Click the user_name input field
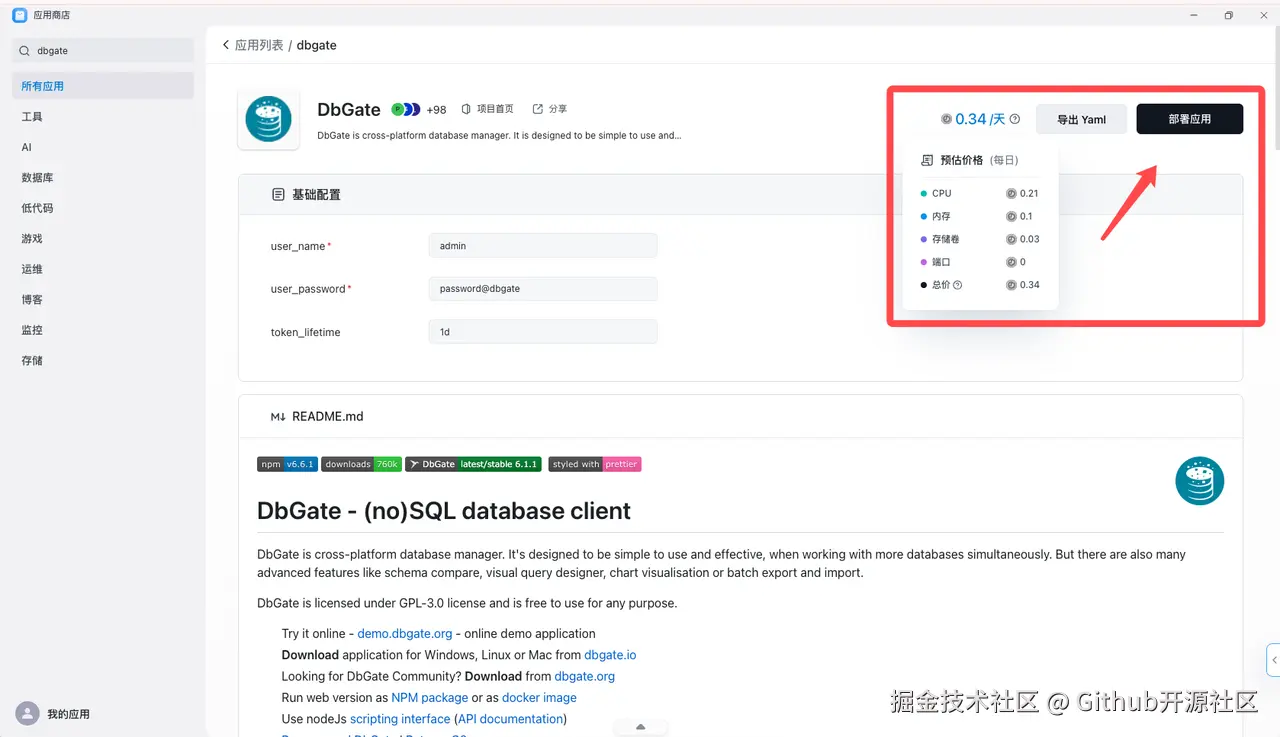The height and width of the screenshot is (737, 1280). click(x=543, y=246)
